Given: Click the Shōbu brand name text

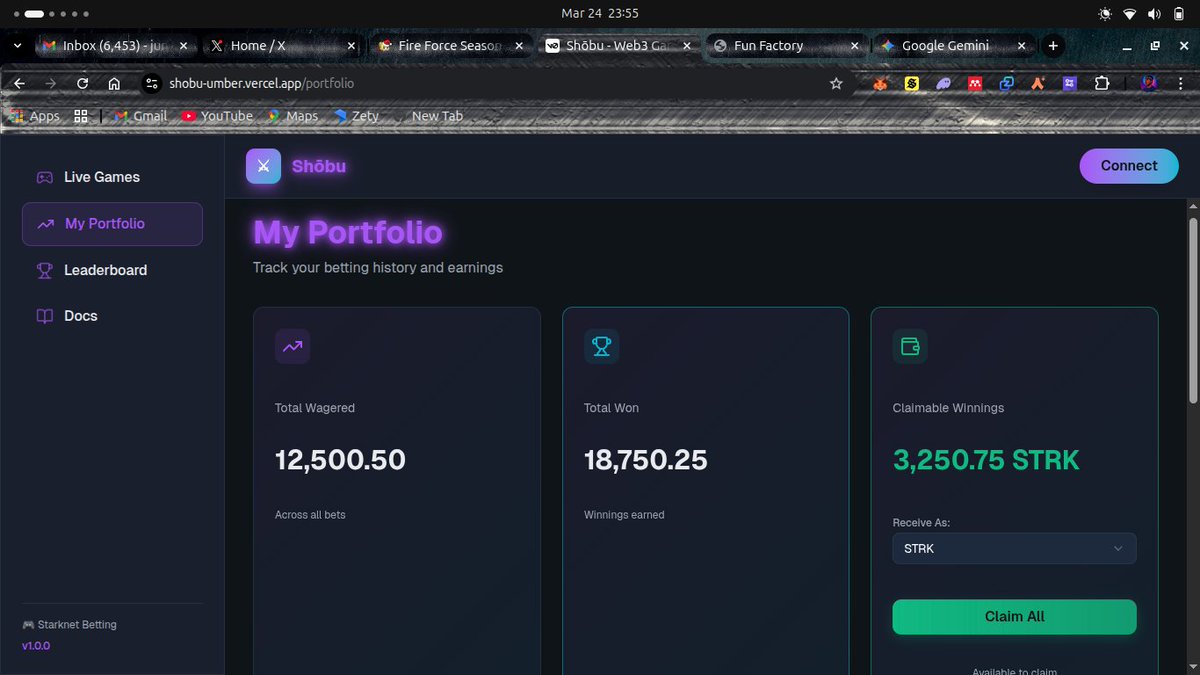Looking at the screenshot, I should tap(319, 166).
